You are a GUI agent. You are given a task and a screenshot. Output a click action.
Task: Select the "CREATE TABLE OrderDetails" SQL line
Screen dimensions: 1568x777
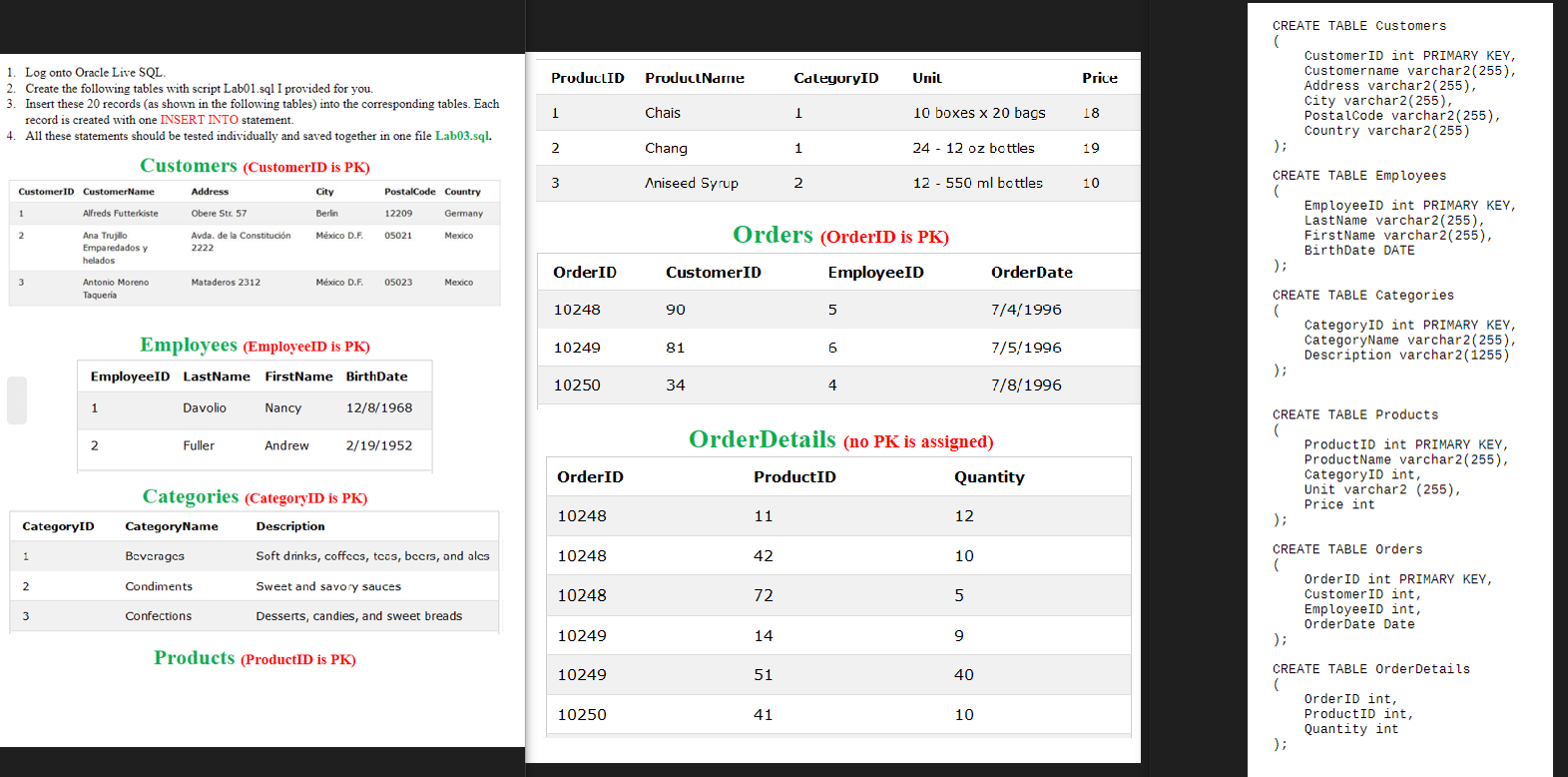tap(1371, 670)
